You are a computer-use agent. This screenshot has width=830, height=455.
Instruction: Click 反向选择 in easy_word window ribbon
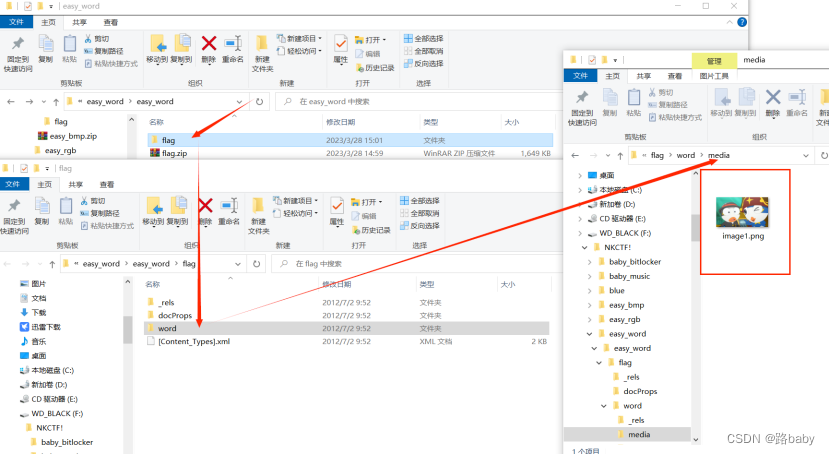click(x=423, y=63)
